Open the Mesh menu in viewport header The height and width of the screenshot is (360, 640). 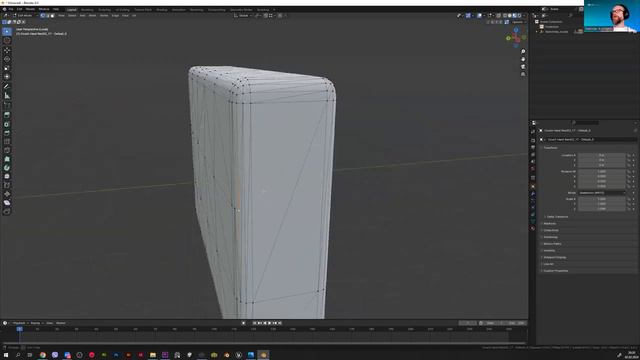coord(92,16)
